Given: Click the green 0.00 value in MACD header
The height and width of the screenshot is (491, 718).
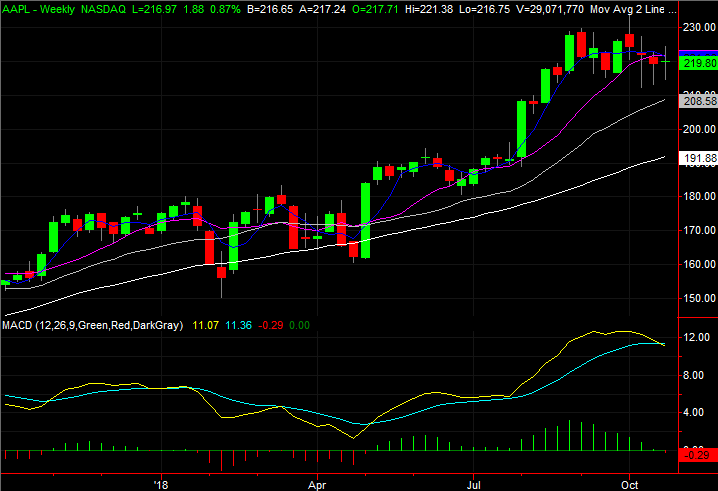Looking at the screenshot, I should pyautogui.click(x=299, y=325).
